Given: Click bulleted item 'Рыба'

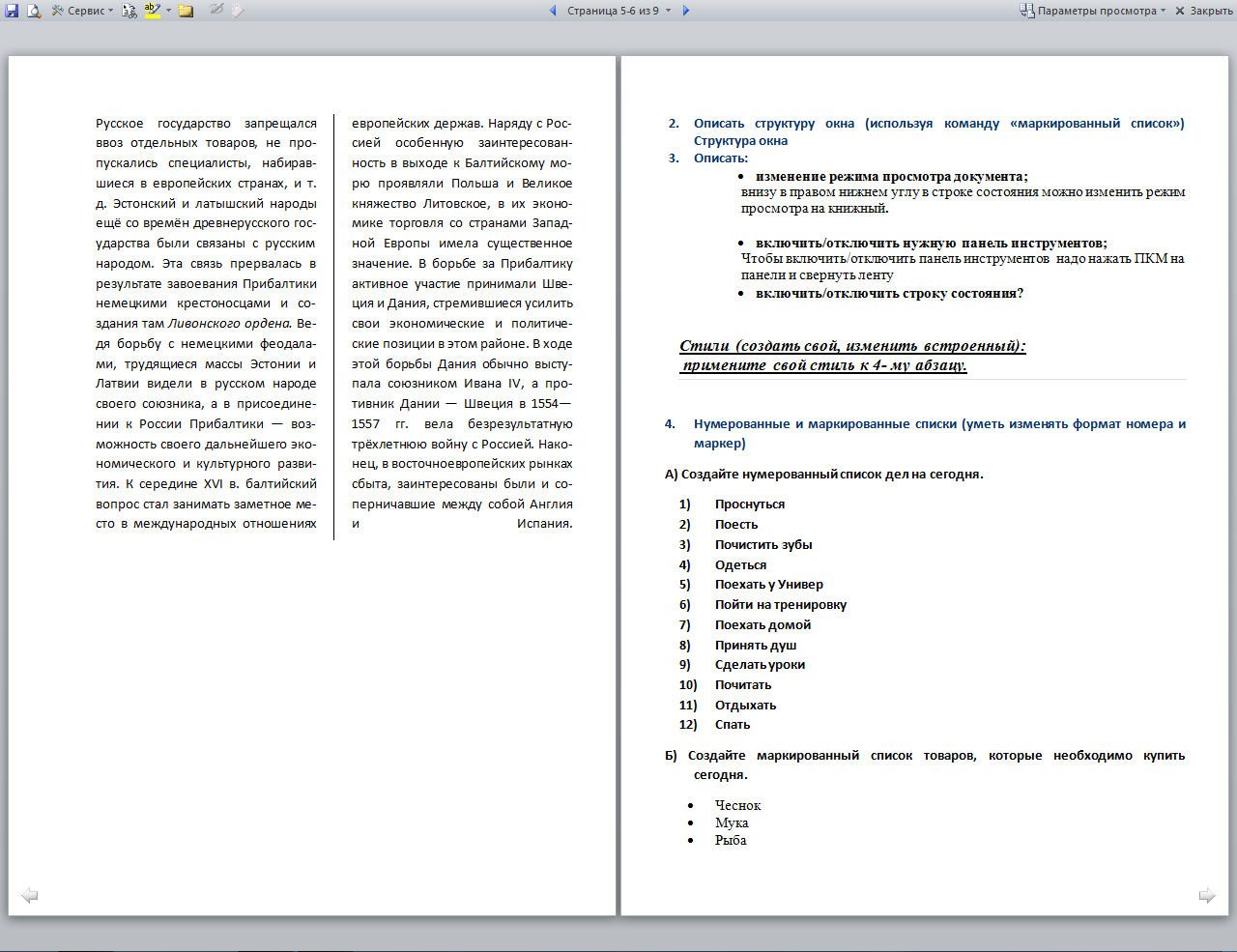Looking at the screenshot, I should [731, 841].
